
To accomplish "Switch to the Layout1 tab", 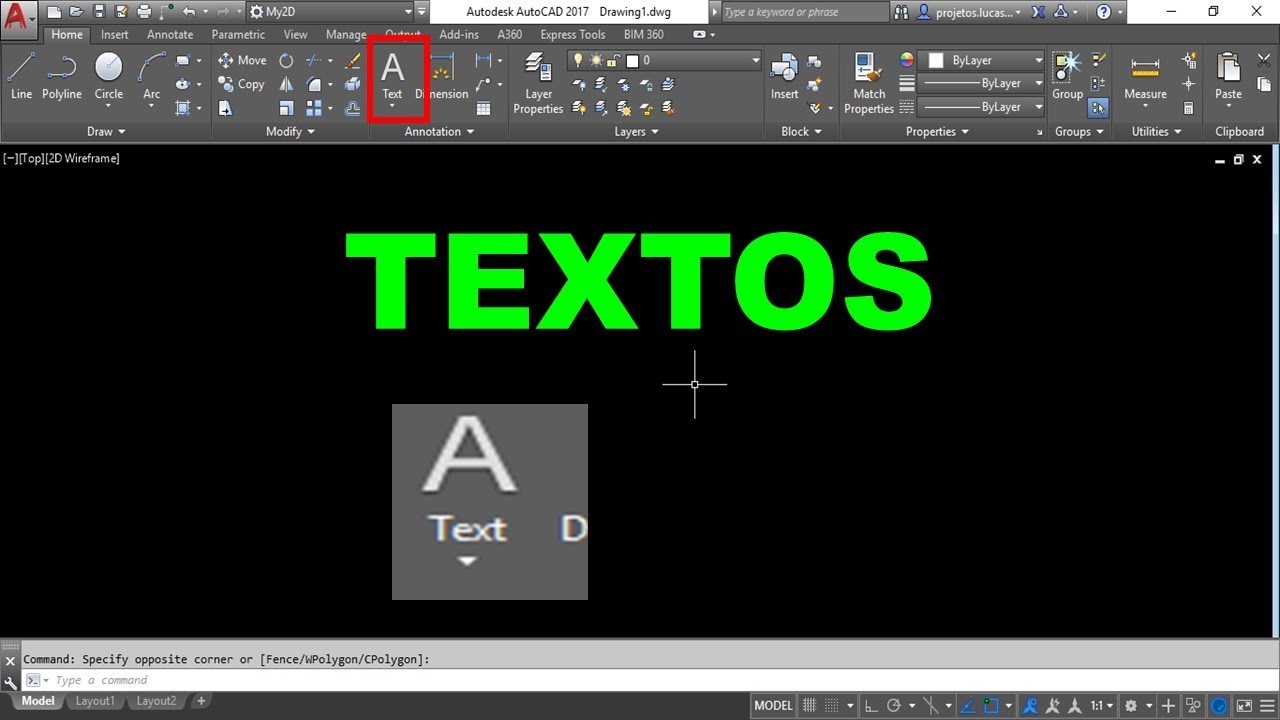I will [x=95, y=701].
